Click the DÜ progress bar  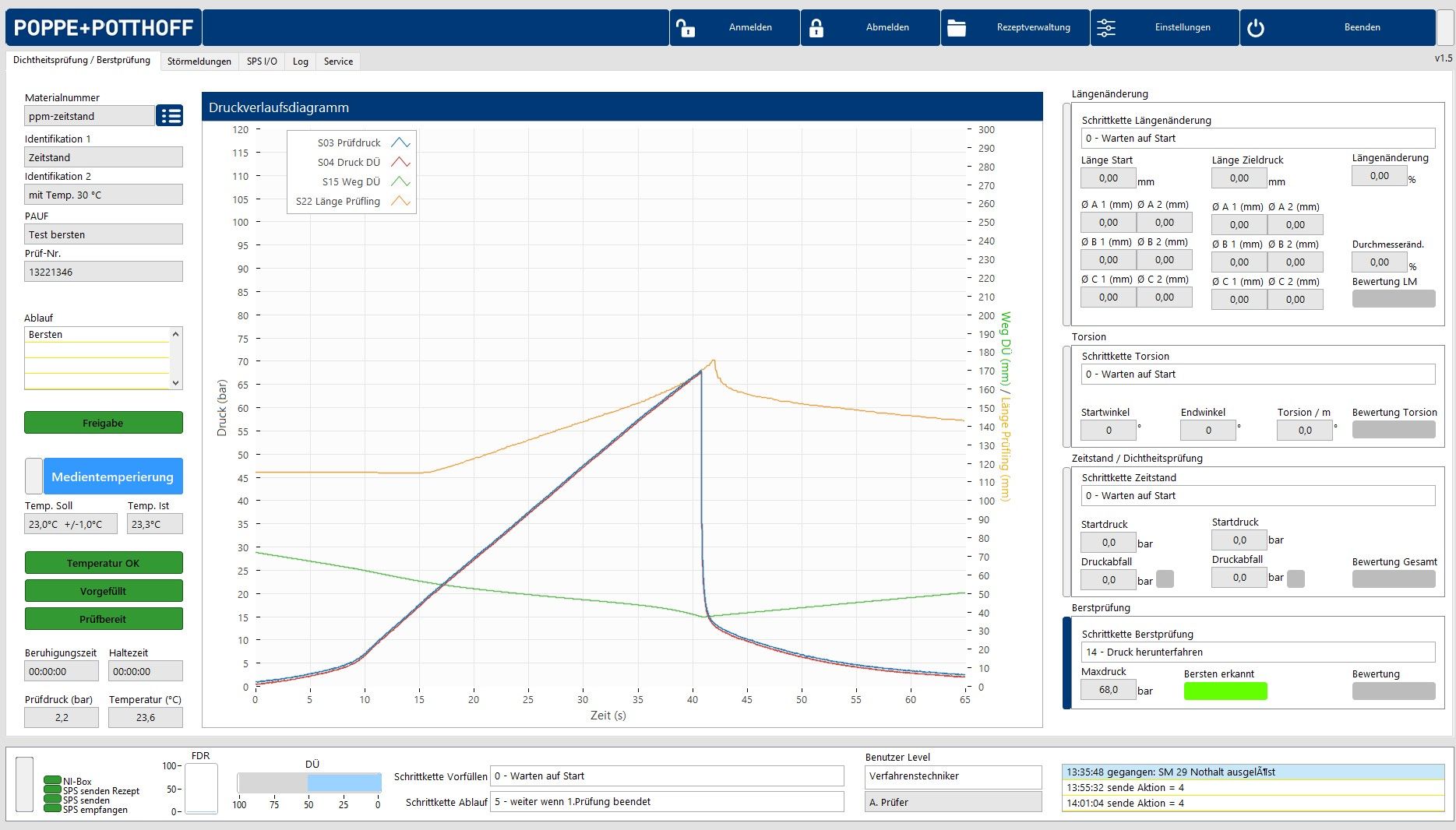click(x=309, y=783)
